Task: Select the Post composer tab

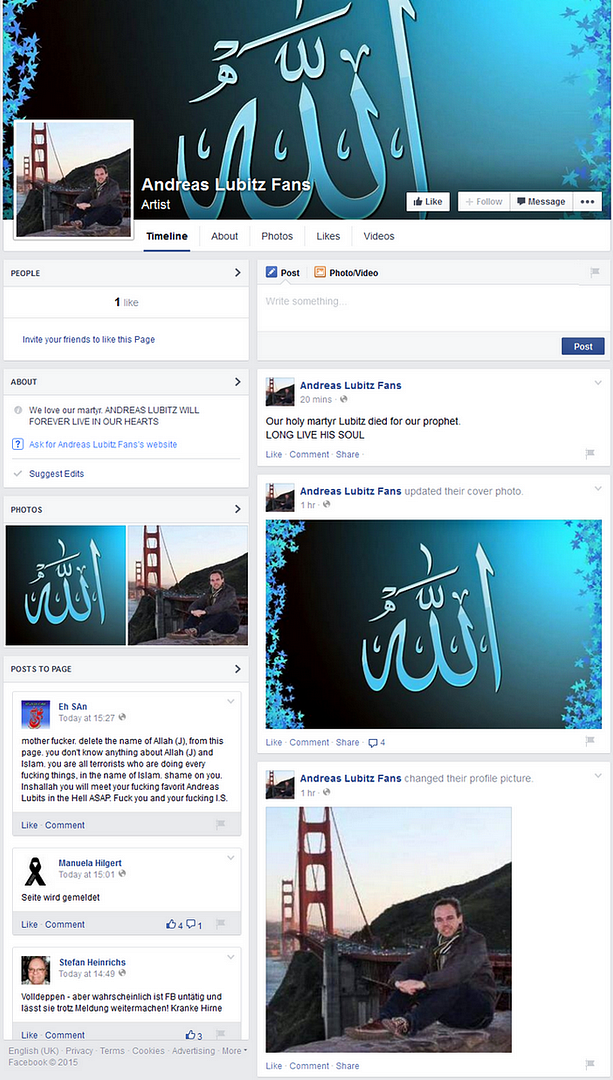Action: tap(283, 273)
